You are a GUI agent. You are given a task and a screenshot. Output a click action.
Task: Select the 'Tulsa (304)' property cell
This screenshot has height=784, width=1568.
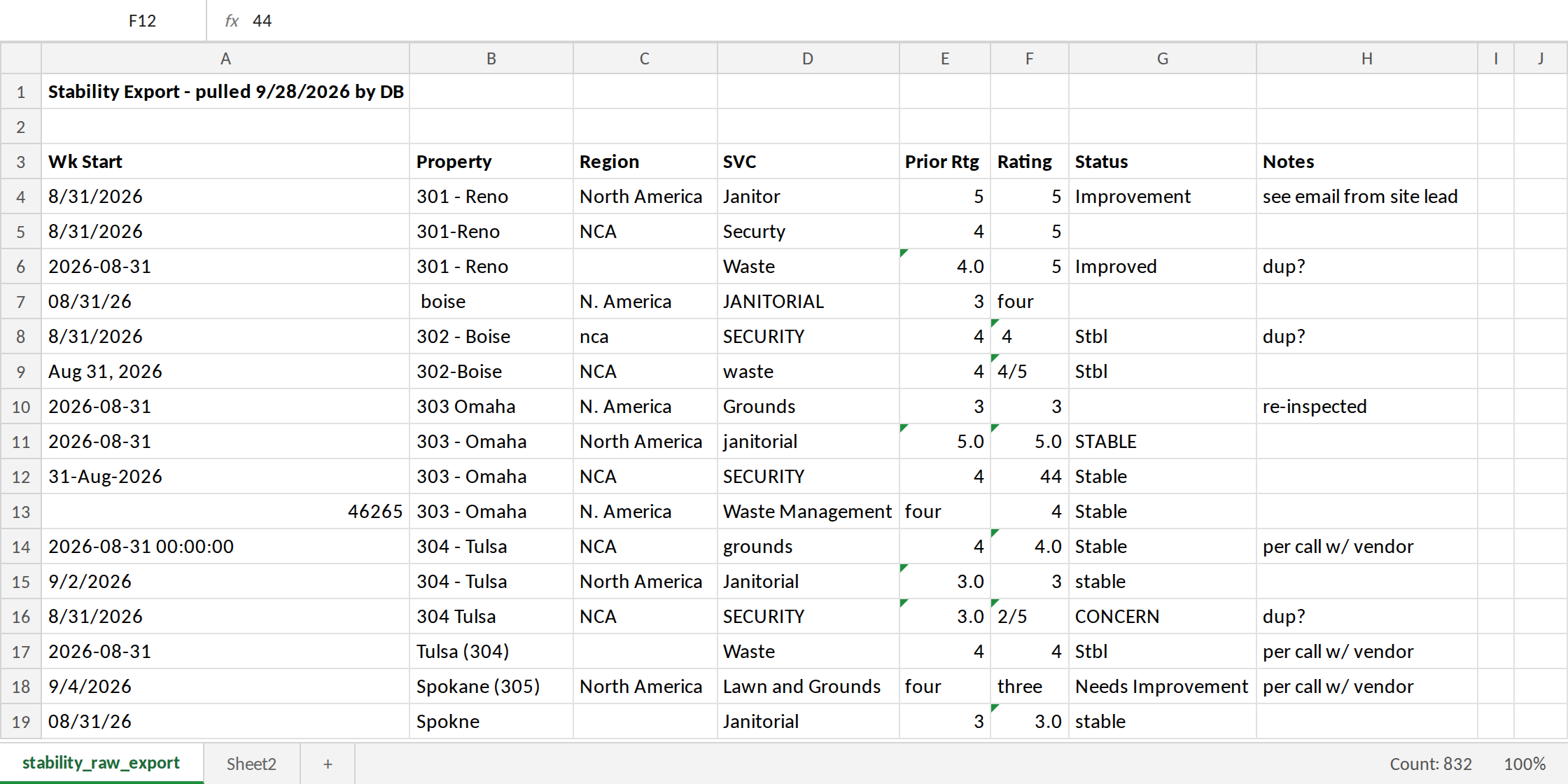(491, 652)
